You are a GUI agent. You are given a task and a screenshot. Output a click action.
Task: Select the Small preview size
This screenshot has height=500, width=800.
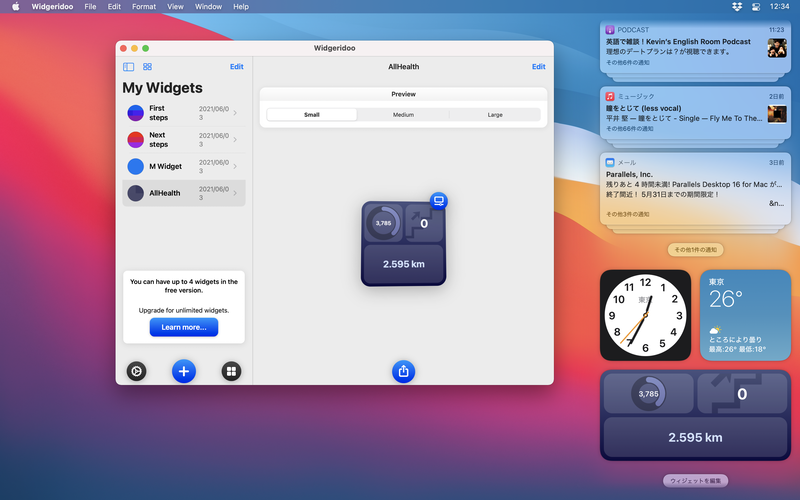(312, 115)
